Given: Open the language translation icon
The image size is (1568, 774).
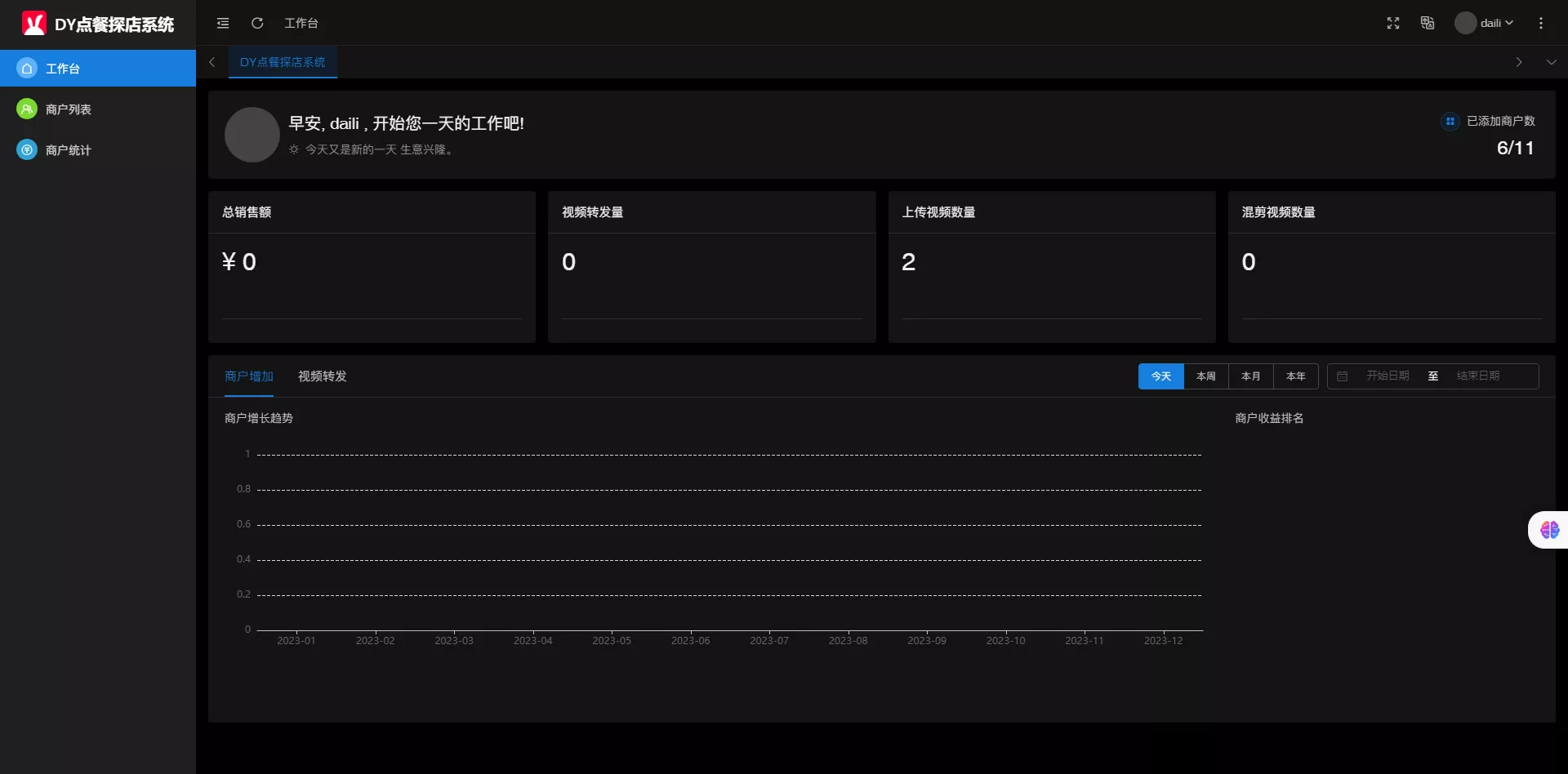Looking at the screenshot, I should (x=1428, y=24).
